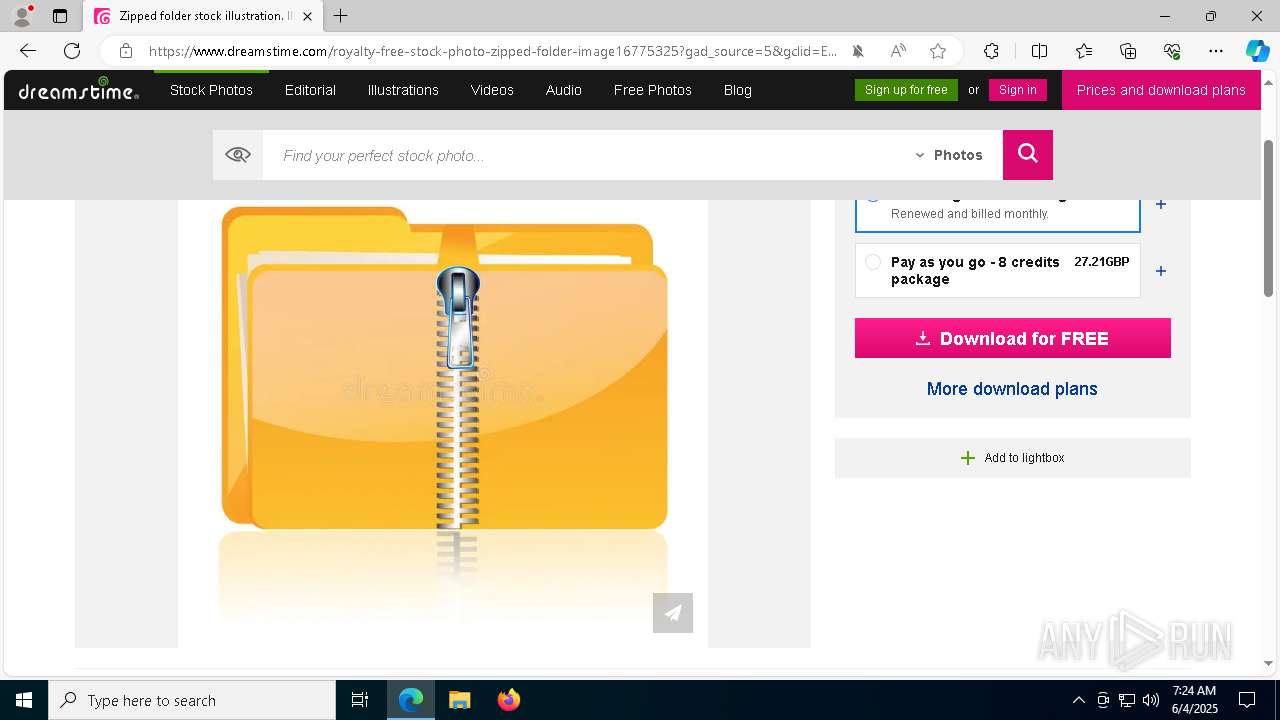Show hidden tray icons chevron

[x=1078, y=700]
